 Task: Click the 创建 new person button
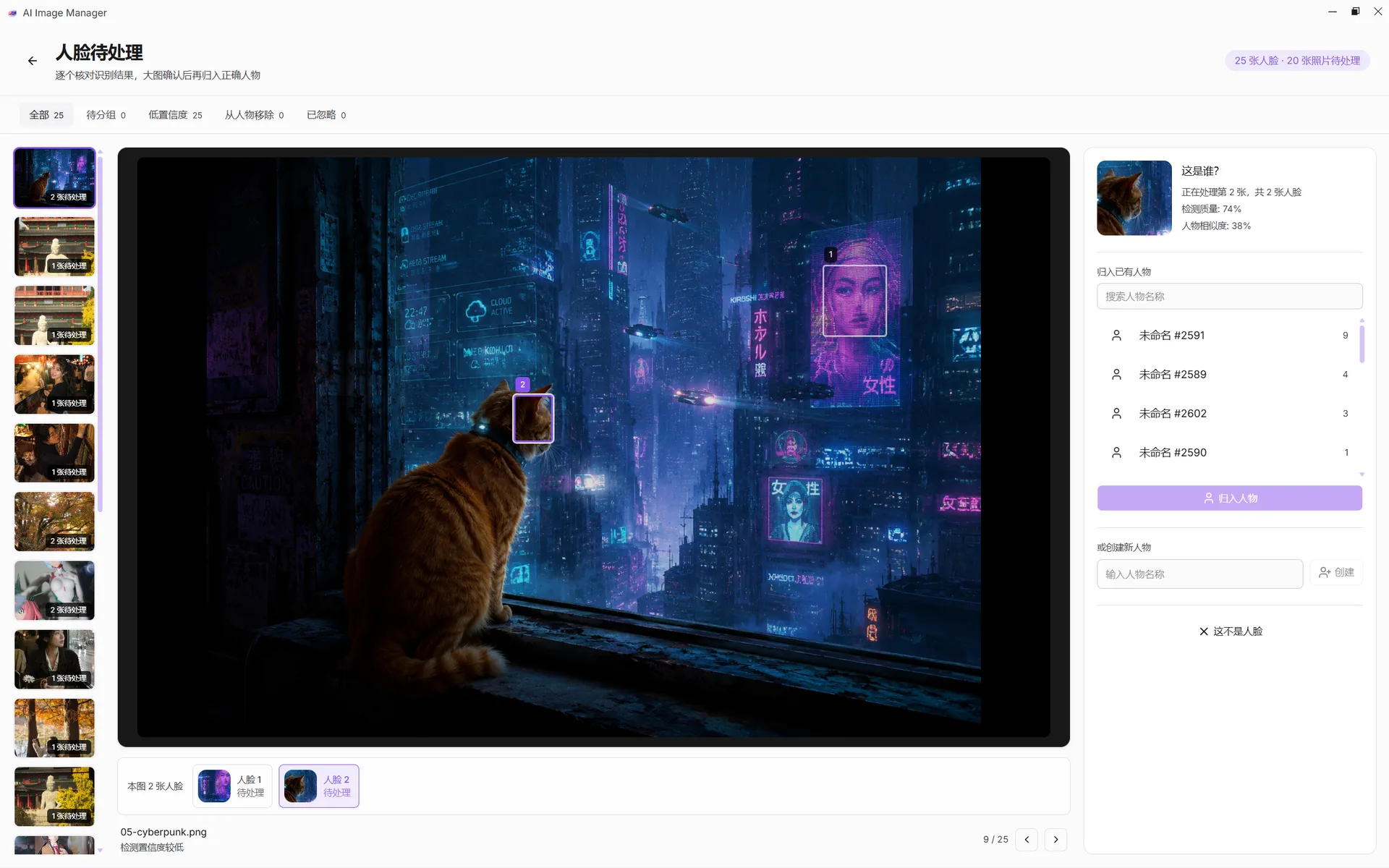click(1336, 572)
